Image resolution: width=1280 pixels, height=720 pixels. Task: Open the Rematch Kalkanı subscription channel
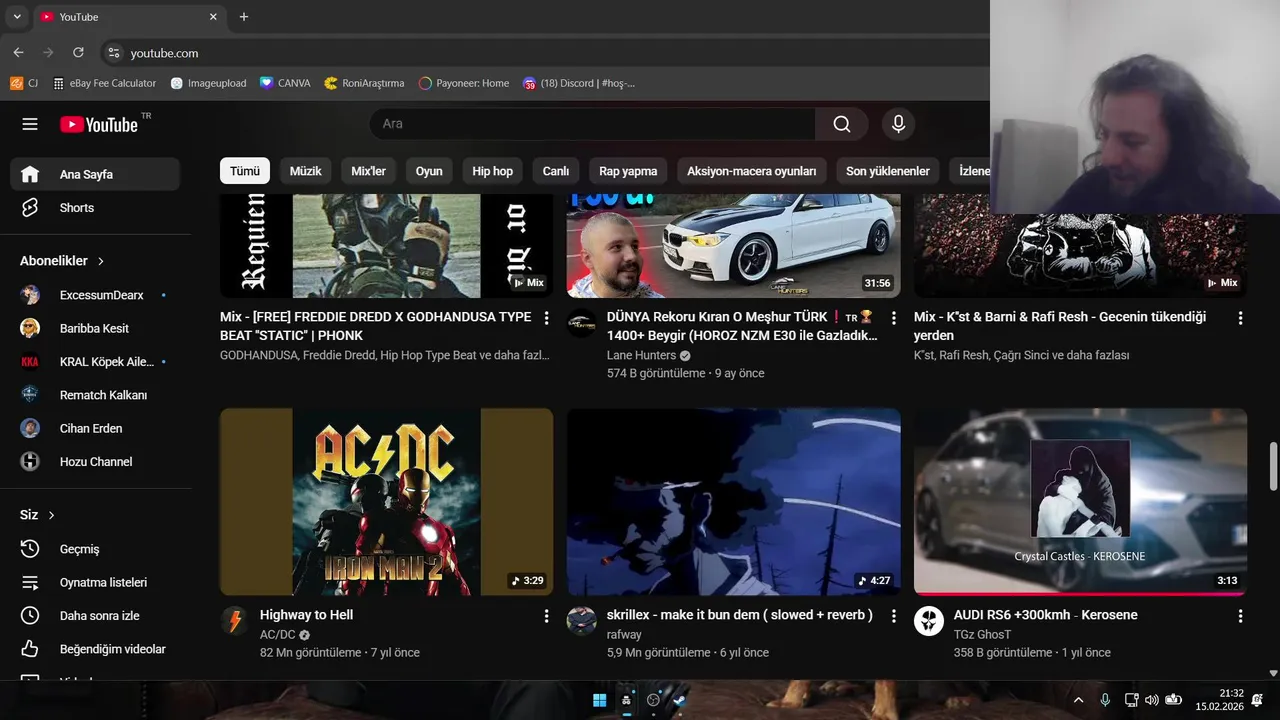click(95, 395)
